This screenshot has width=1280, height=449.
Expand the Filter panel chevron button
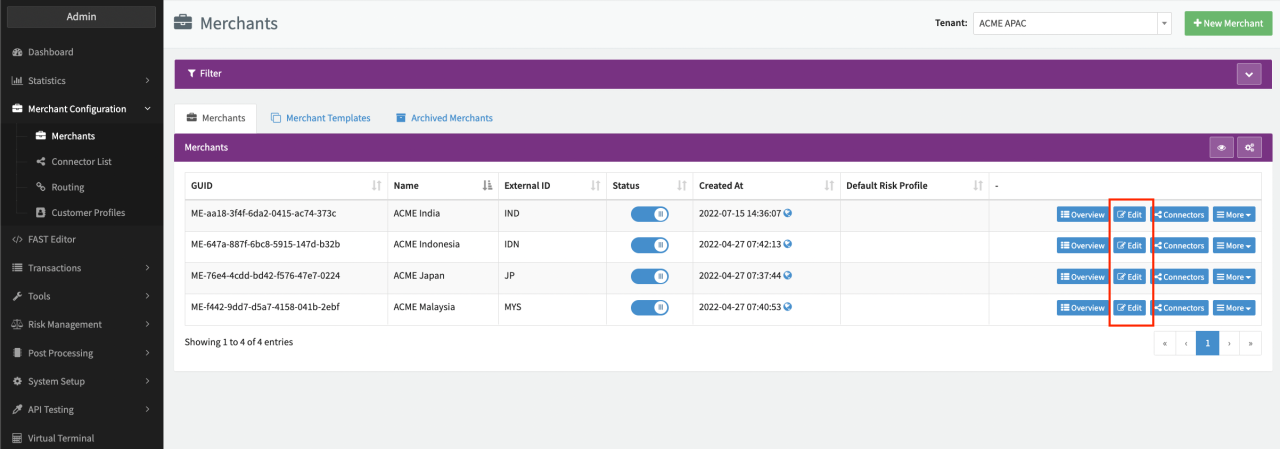point(1249,74)
